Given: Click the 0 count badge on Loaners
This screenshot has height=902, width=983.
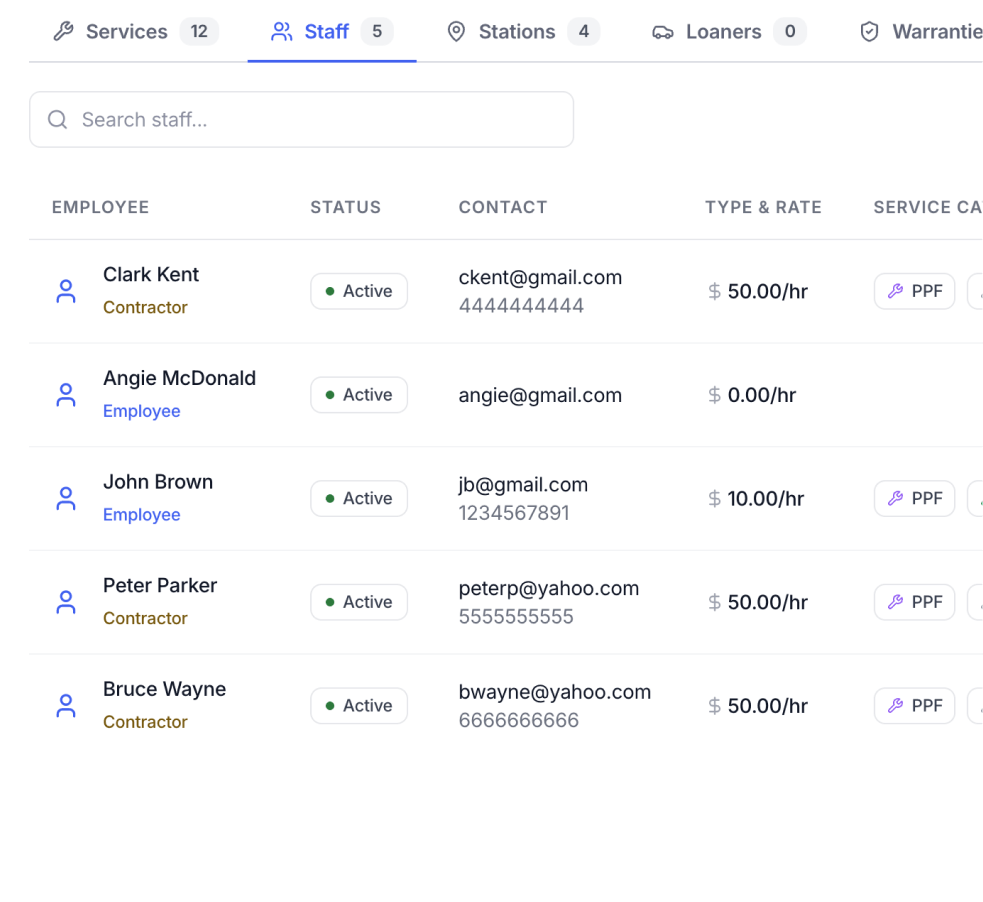Looking at the screenshot, I should click(790, 31).
